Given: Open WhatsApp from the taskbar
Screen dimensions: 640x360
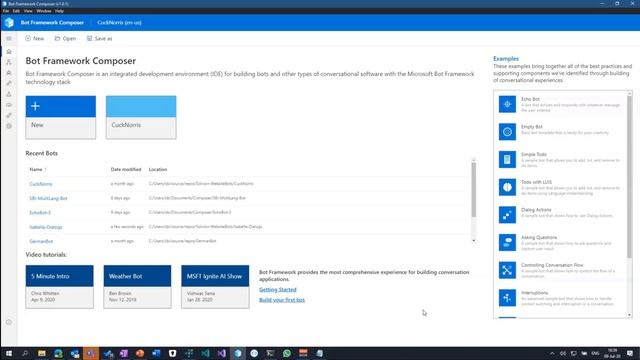Looking at the screenshot, I should (287, 353).
